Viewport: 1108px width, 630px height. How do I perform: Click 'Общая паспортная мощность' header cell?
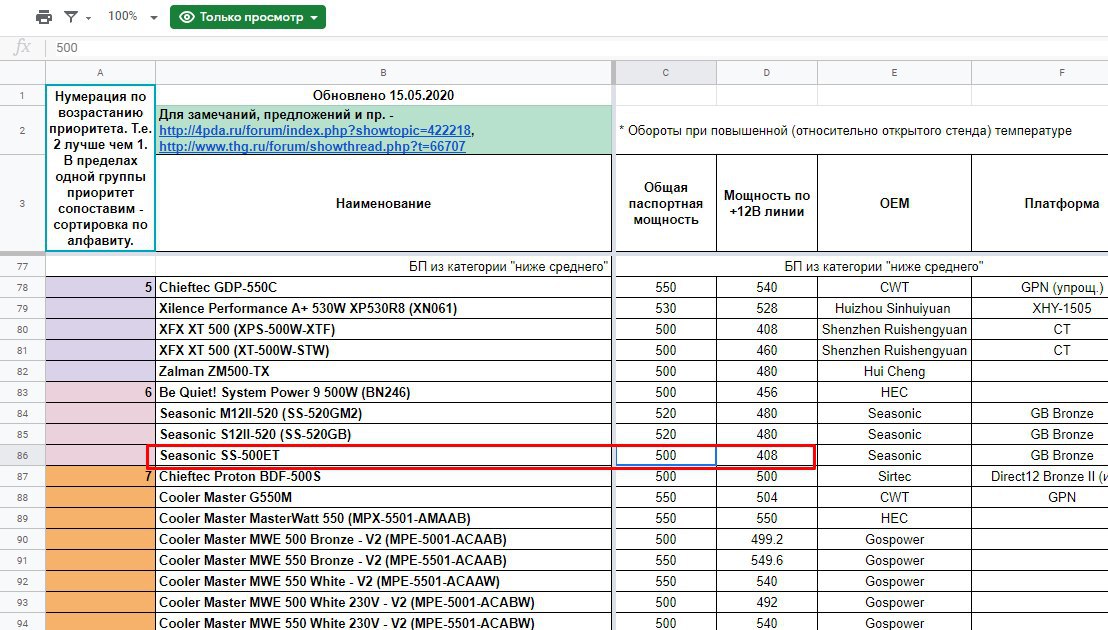[x=666, y=203]
